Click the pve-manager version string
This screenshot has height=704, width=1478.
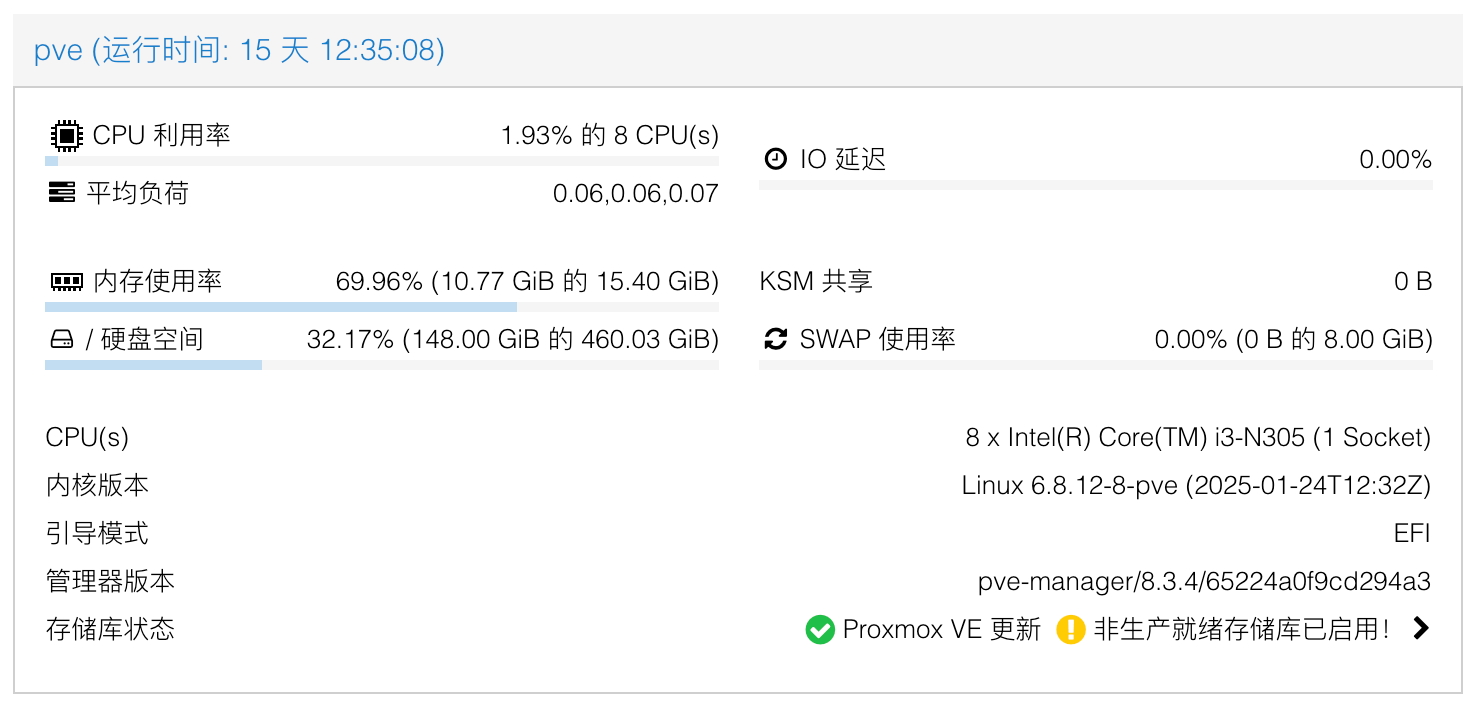tap(1204, 581)
